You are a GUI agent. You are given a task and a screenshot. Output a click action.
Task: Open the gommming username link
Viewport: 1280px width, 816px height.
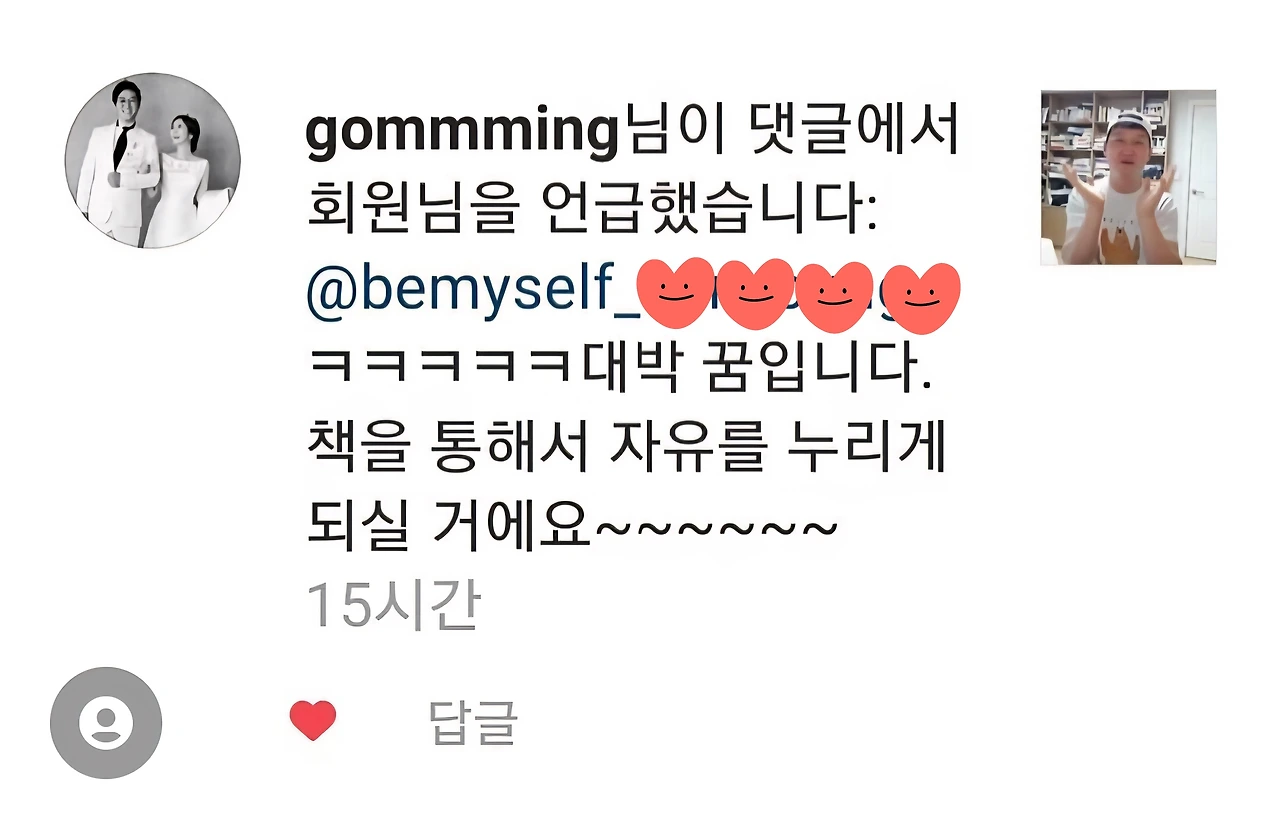coord(461,135)
